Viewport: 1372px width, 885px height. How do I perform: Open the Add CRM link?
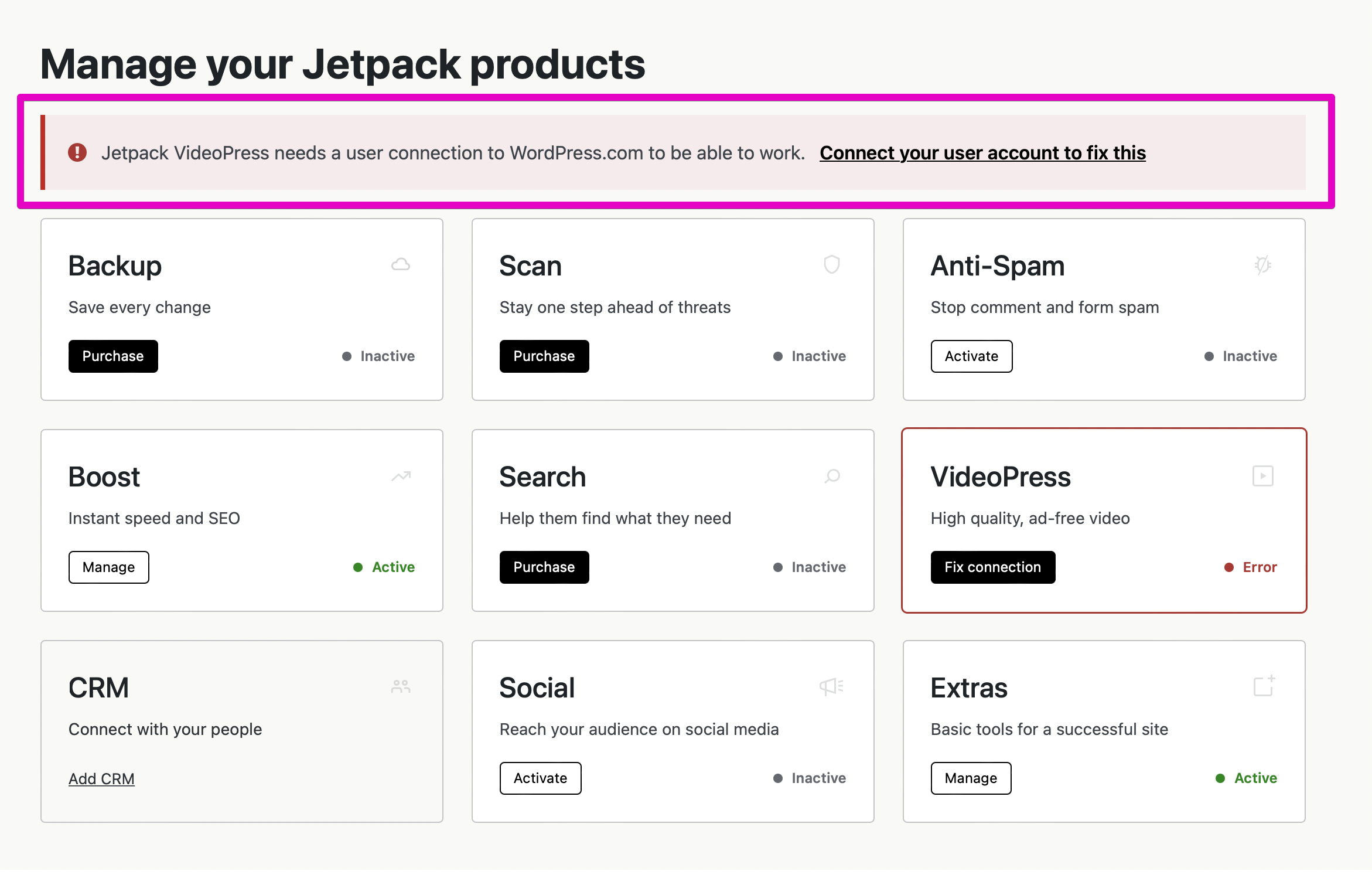click(101, 778)
